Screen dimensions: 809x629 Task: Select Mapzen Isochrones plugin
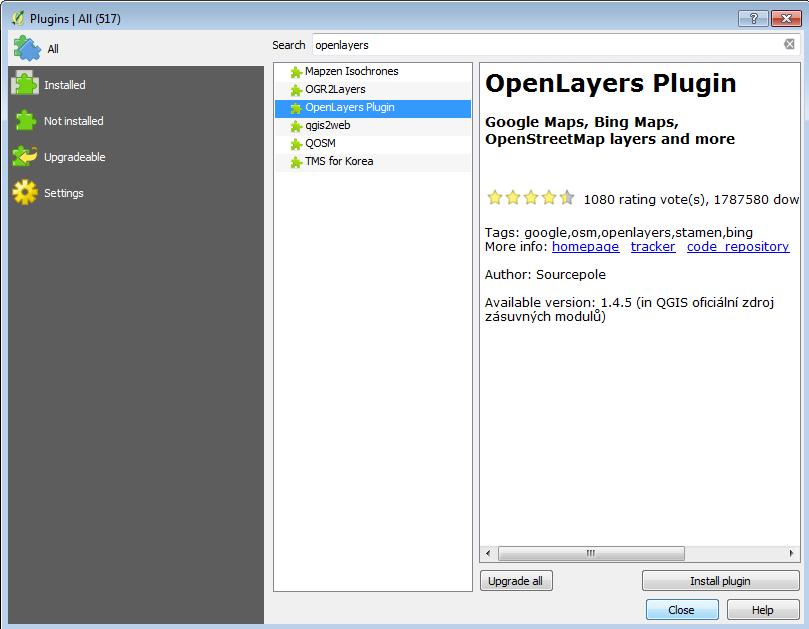(x=373, y=71)
